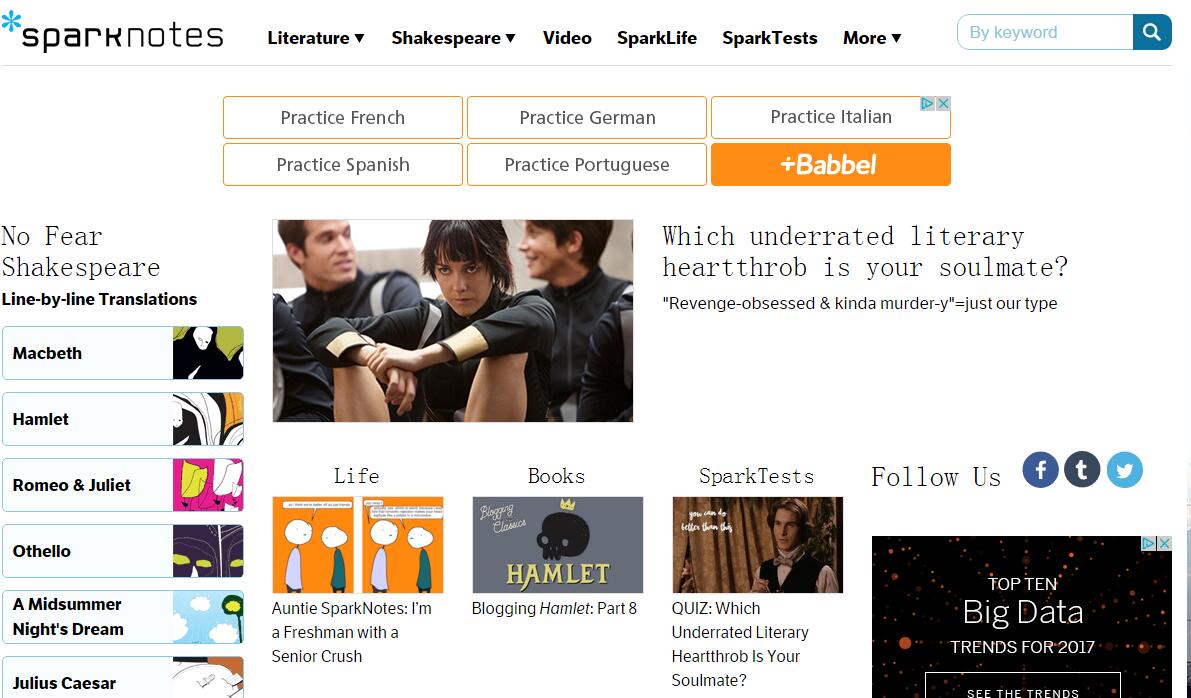The height and width of the screenshot is (698, 1191).
Task: Click Othello cover art thumbnail
Action: [x=208, y=551]
